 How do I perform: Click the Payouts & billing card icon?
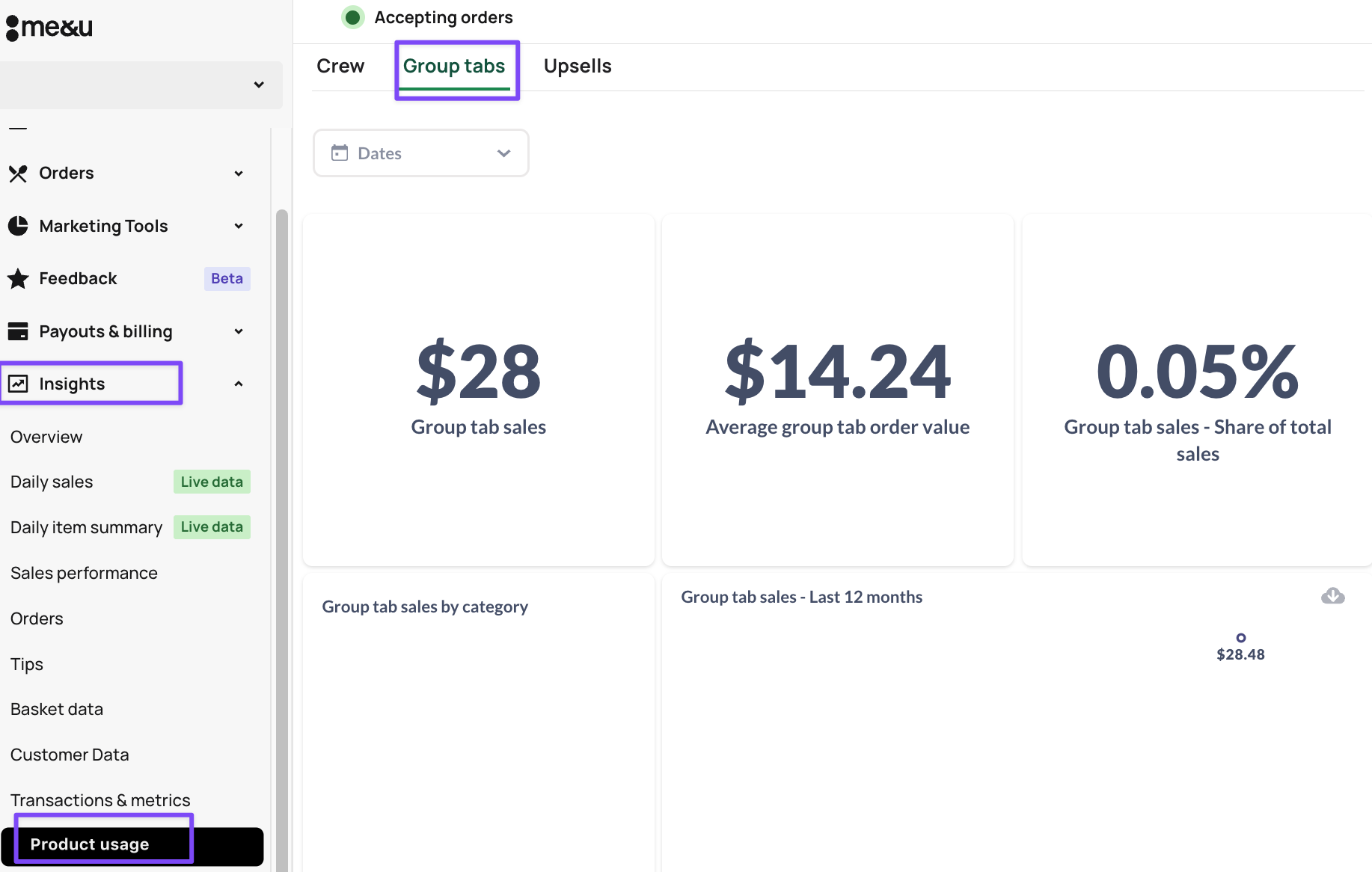pos(18,331)
